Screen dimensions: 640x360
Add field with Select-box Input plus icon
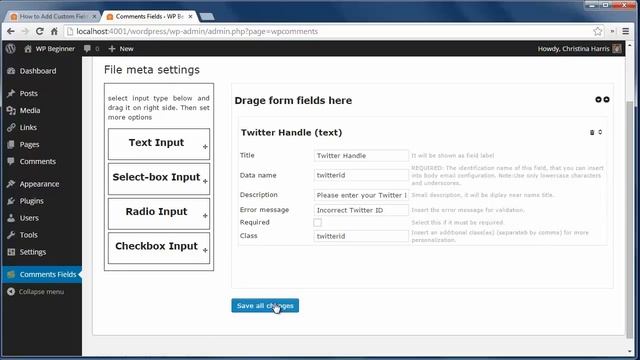click(x=205, y=181)
